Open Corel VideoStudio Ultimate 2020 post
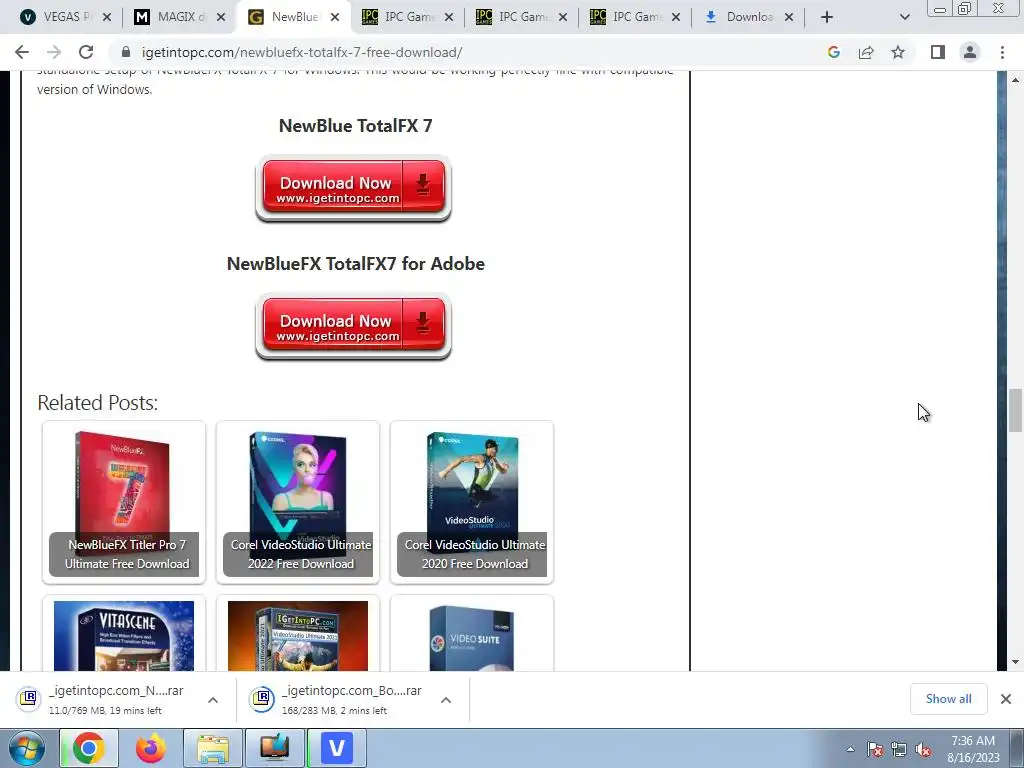 472,502
